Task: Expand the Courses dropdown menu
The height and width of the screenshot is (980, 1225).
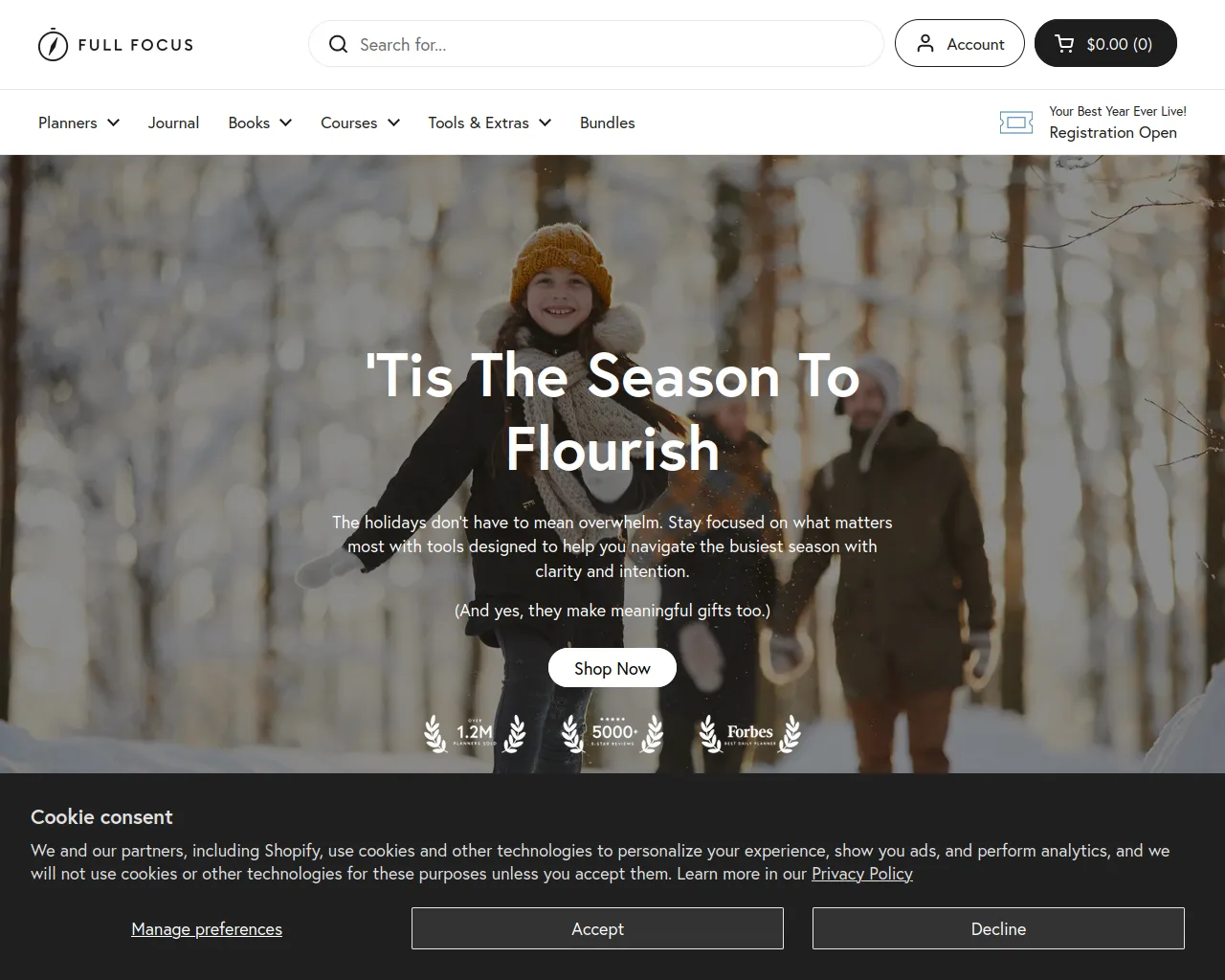Action: [360, 122]
